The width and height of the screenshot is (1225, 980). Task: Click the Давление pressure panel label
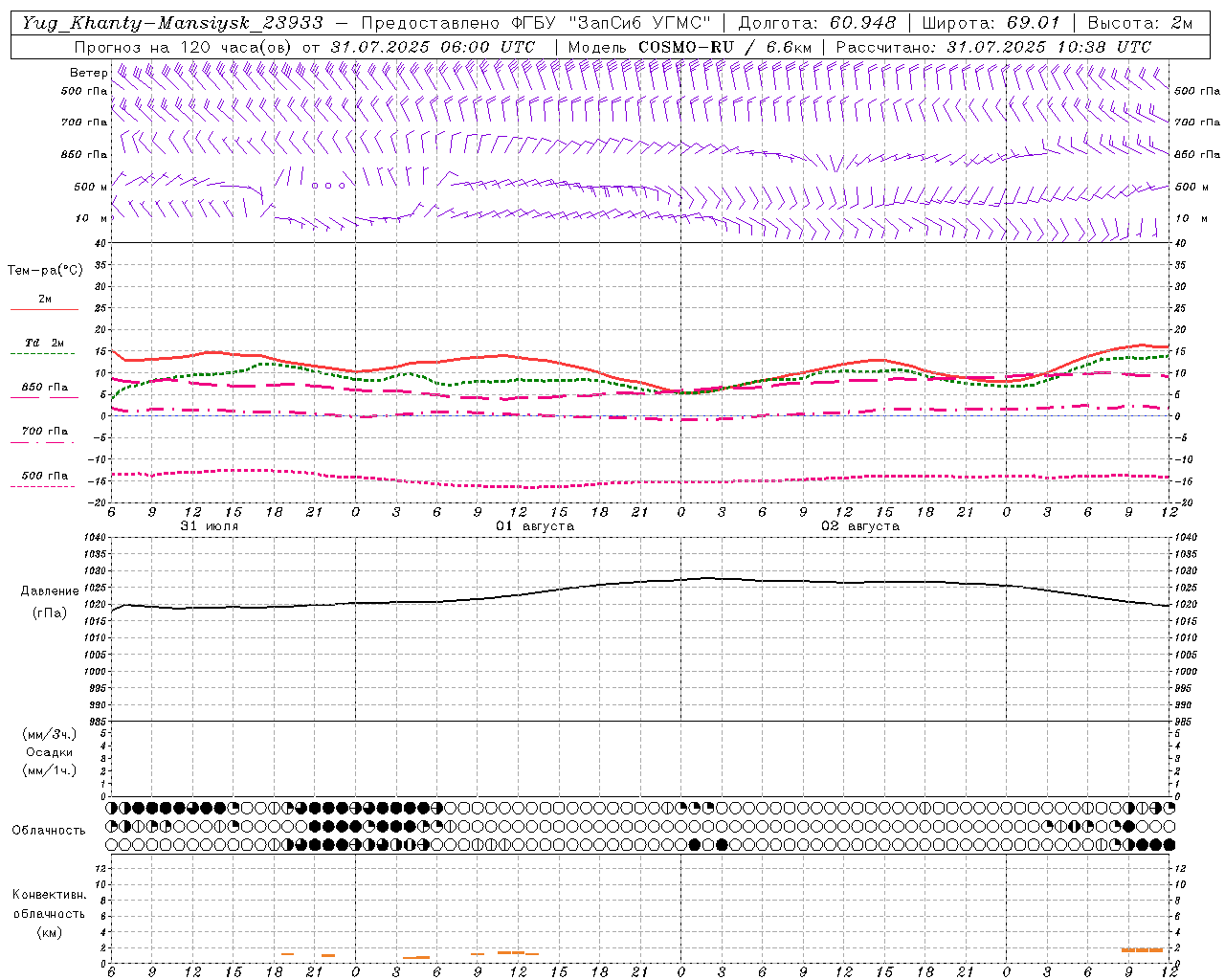click(50, 591)
